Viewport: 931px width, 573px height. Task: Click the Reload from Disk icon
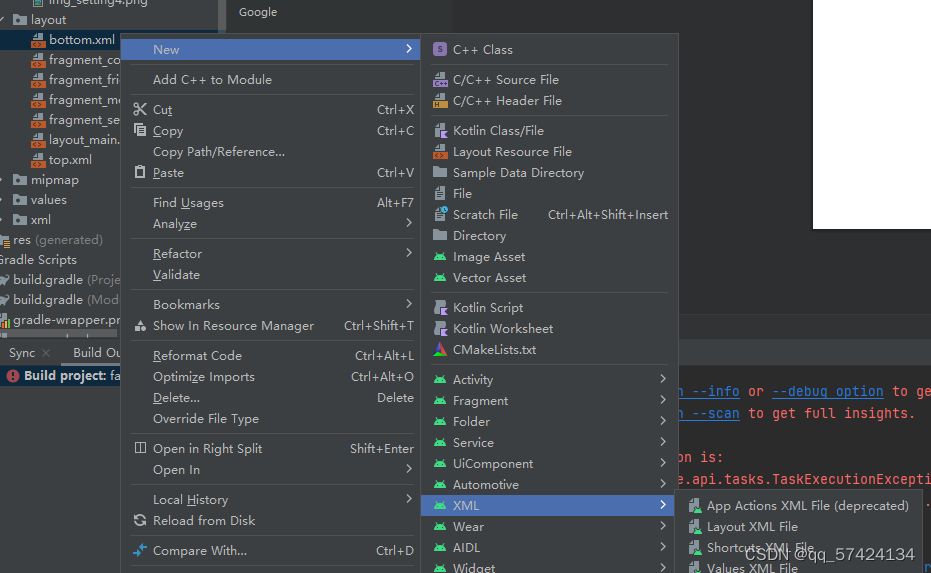click(140, 520)
